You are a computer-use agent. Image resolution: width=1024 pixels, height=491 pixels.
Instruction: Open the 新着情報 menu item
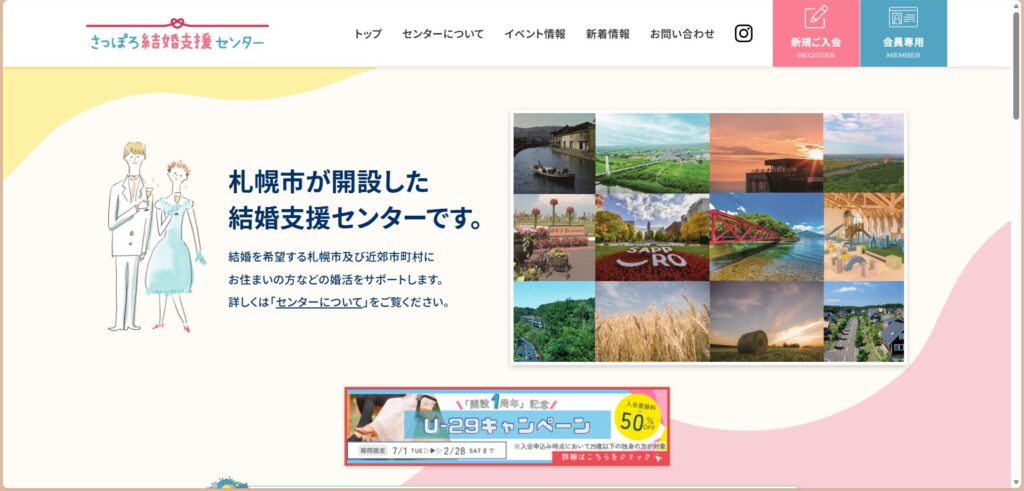pos(607,34)
